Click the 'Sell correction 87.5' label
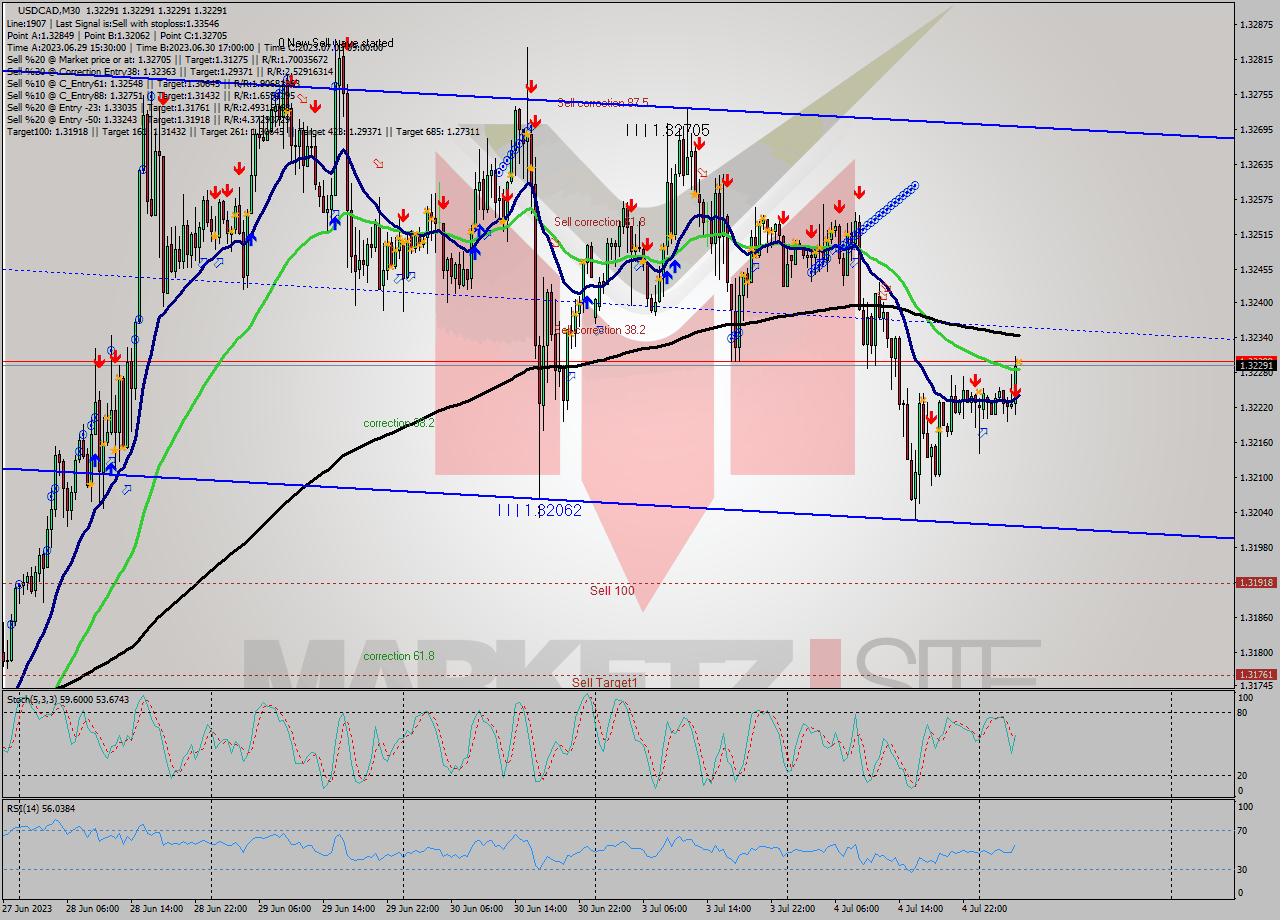Screen dimensions: 1280x920 (603, 103)
